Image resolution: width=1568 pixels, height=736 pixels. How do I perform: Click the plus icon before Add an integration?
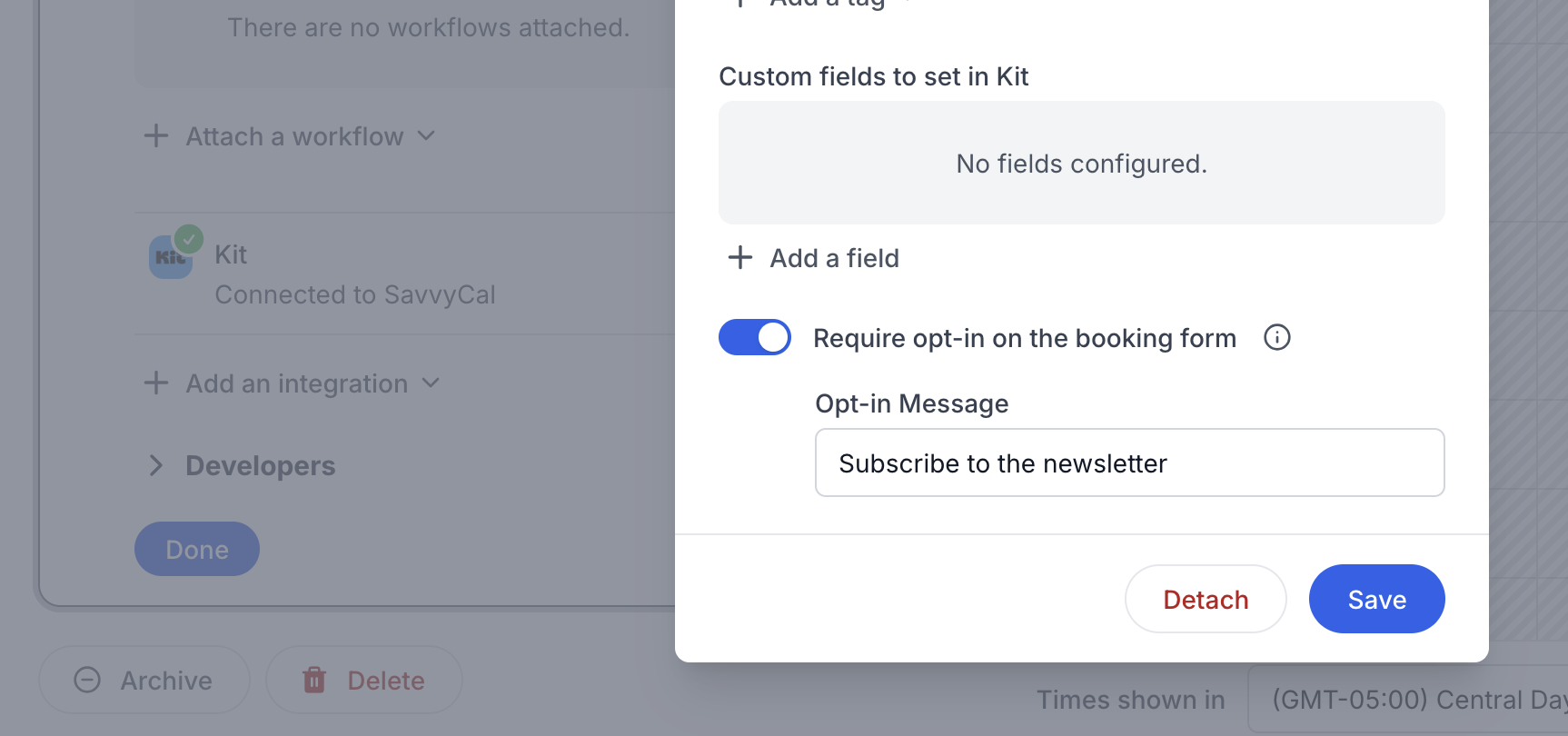click(x=156, y=383)
